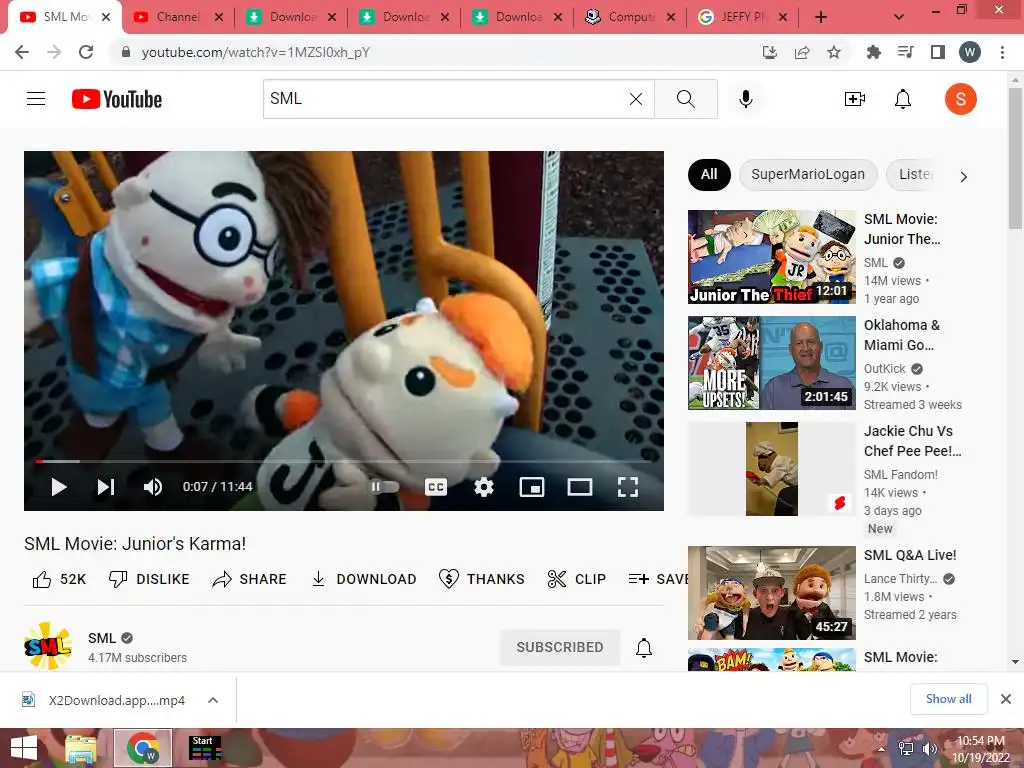Open the orange S account avatar

point(961,99)
